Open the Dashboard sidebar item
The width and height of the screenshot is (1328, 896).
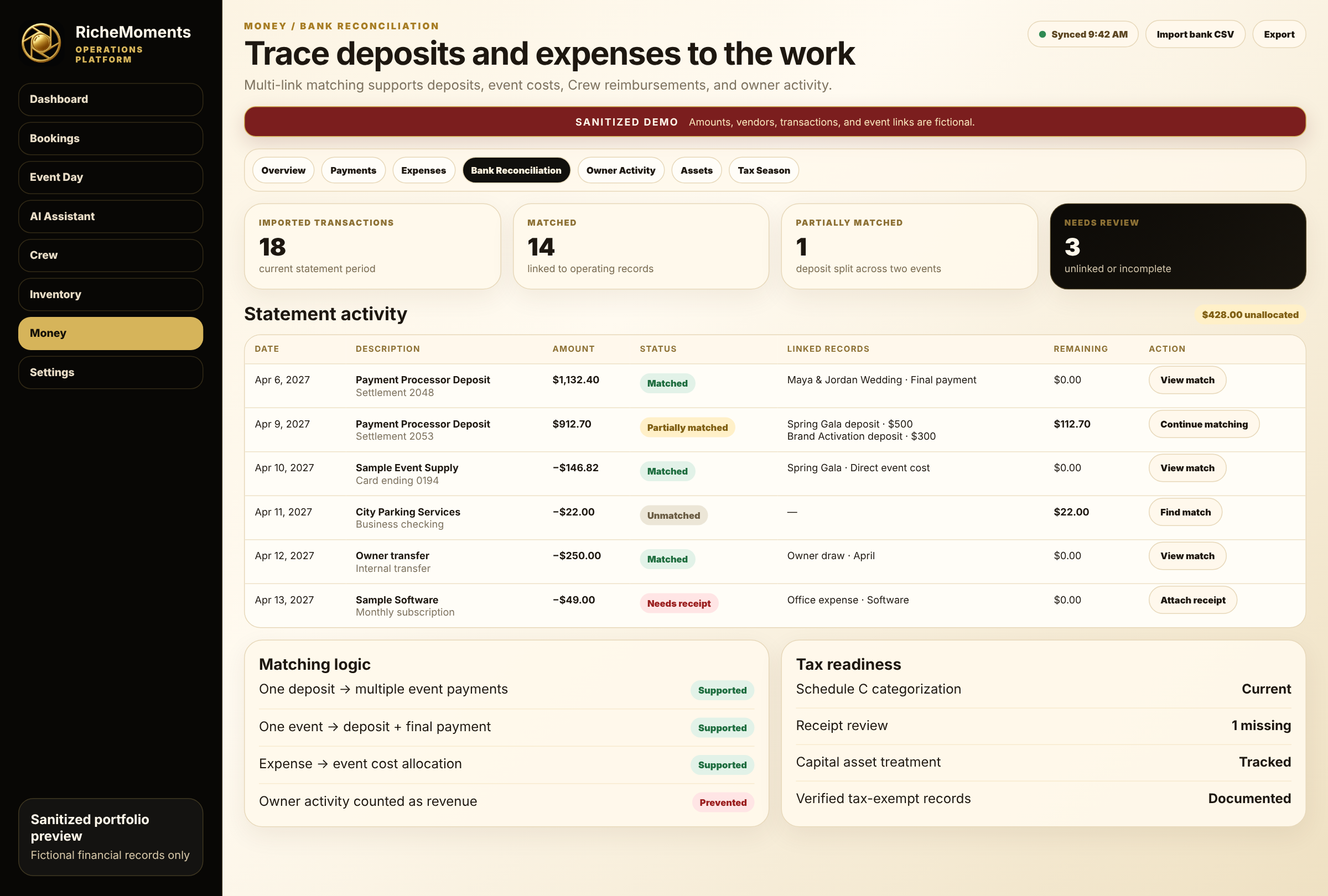(x=110, y=100)
